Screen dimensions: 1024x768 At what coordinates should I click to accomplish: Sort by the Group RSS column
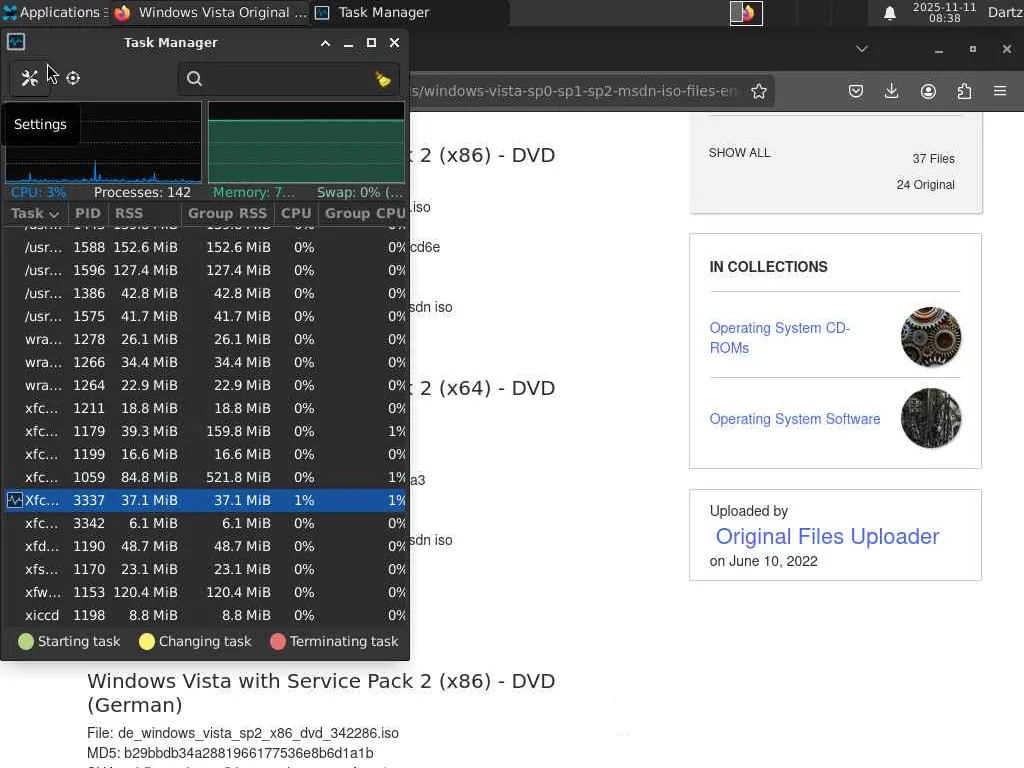227,214
